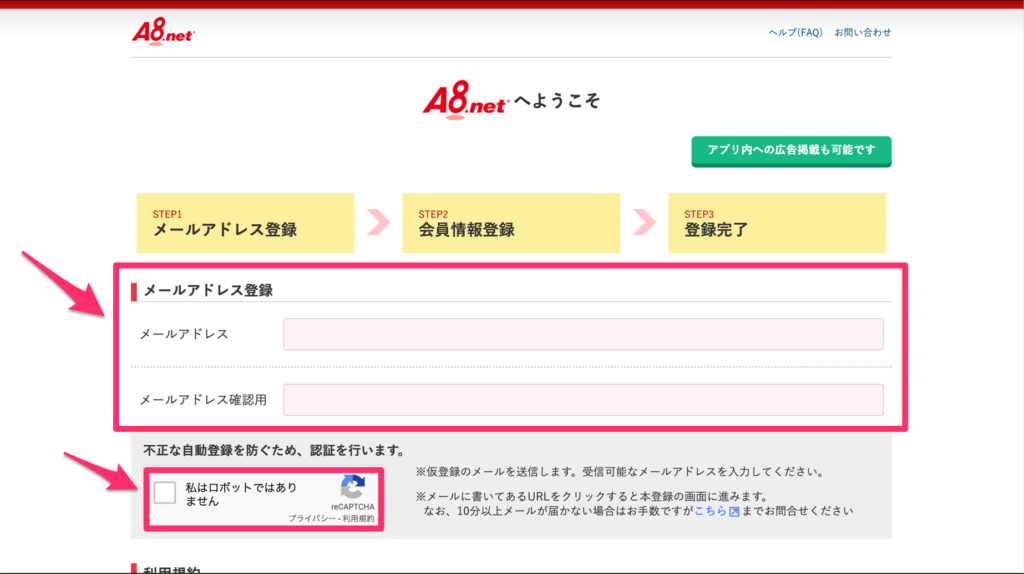Click the external-link icon beside こちら
This screenshot has height=574, width=1024.
(734, 511)
